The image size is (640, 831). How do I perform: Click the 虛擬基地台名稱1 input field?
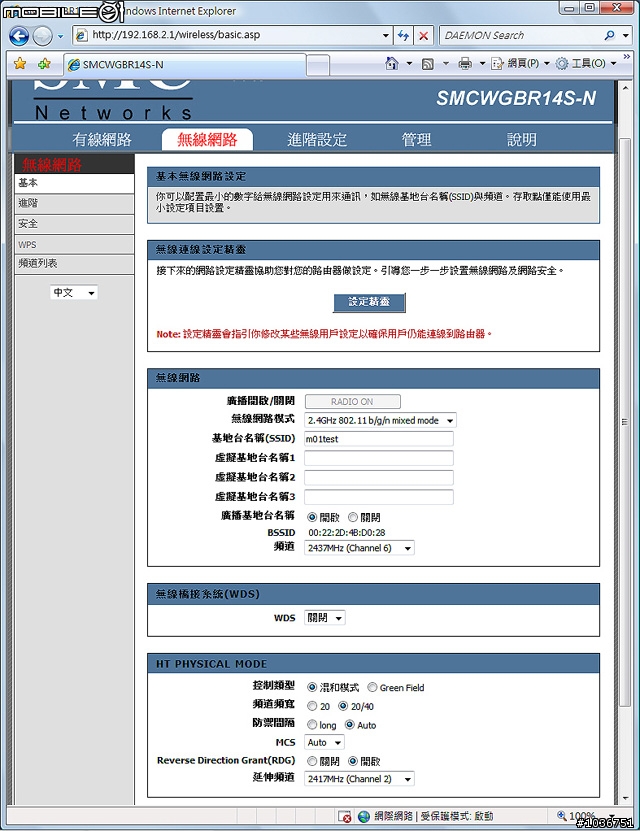378,458
